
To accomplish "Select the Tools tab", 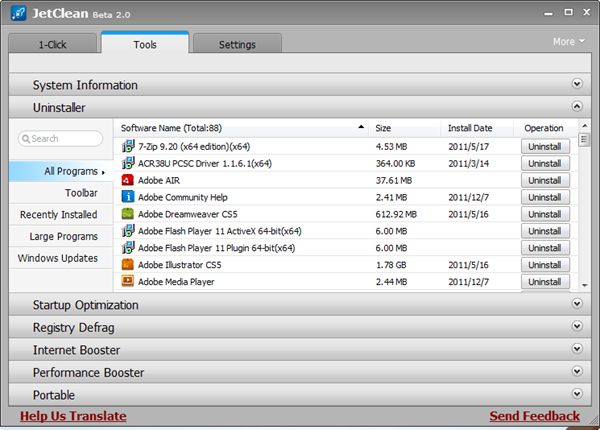I will pos(145,43).
